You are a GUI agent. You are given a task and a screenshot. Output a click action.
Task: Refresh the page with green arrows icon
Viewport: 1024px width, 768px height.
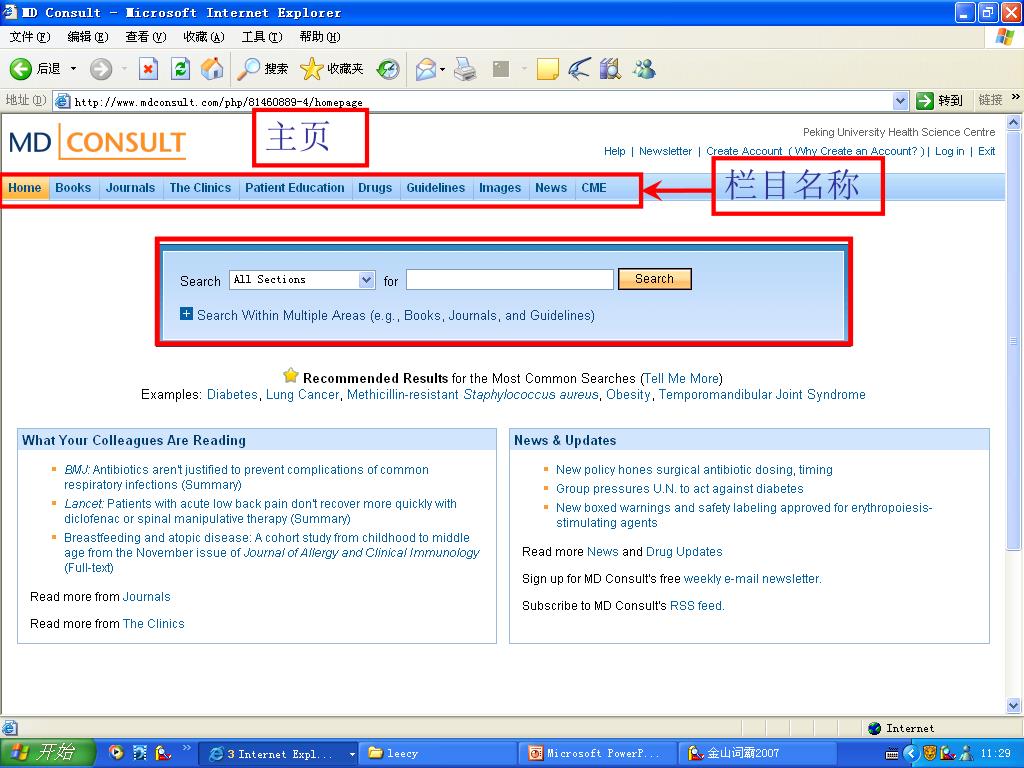(180, 69)
